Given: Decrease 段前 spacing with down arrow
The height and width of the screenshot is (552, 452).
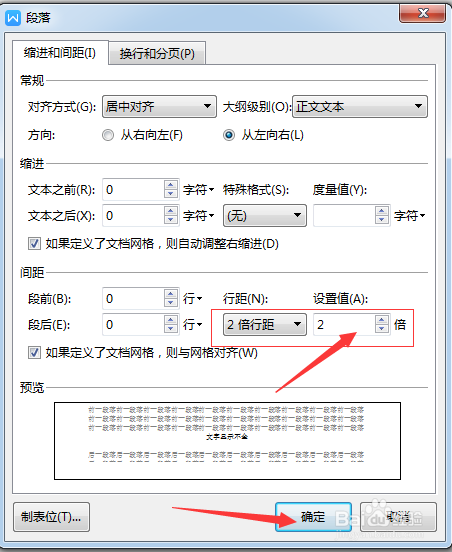Looking at the screenshot, I should (x=171, y=303).
